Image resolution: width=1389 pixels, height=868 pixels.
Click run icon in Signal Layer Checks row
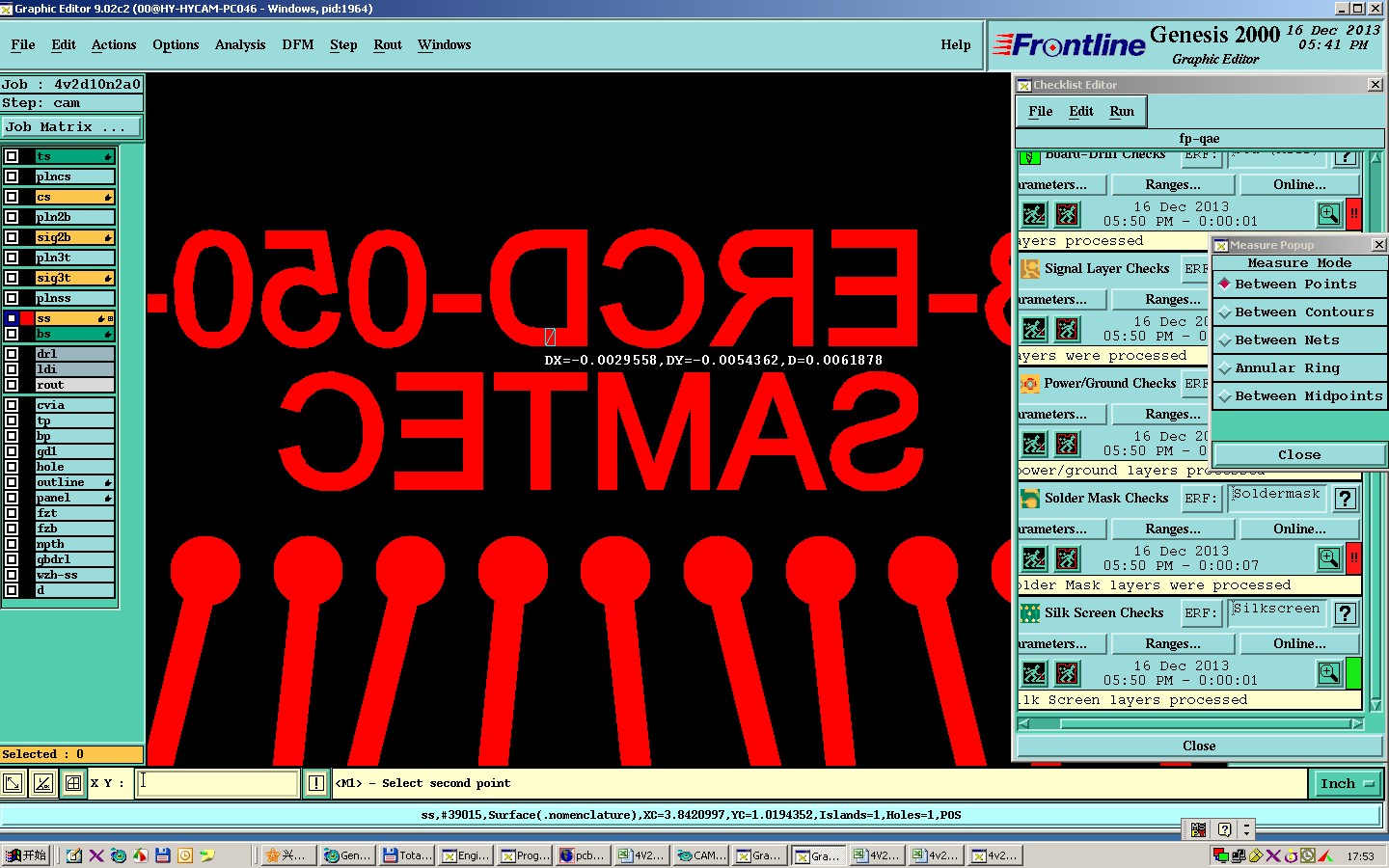[x=1034, y=329]
